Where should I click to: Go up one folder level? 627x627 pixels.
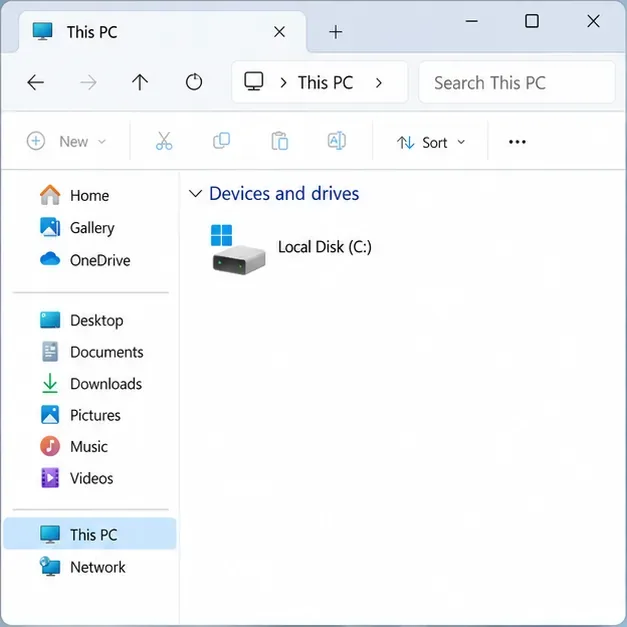point(140,82)
